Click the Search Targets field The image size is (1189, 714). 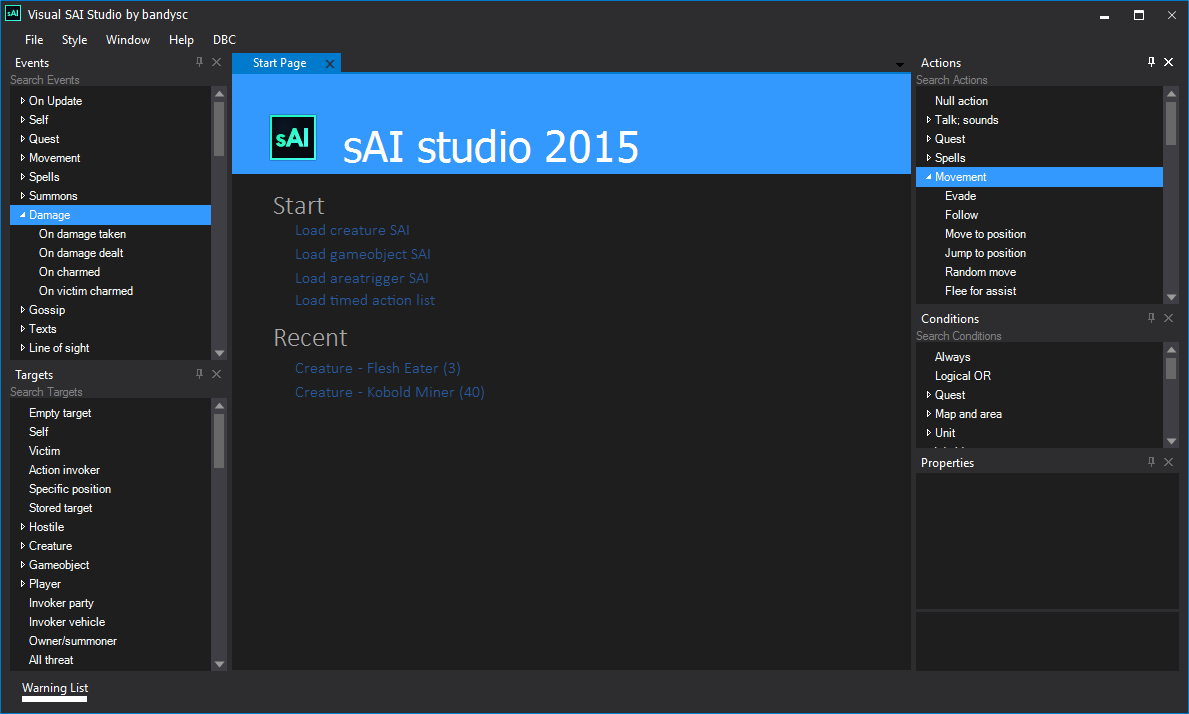tap(110, 392)
